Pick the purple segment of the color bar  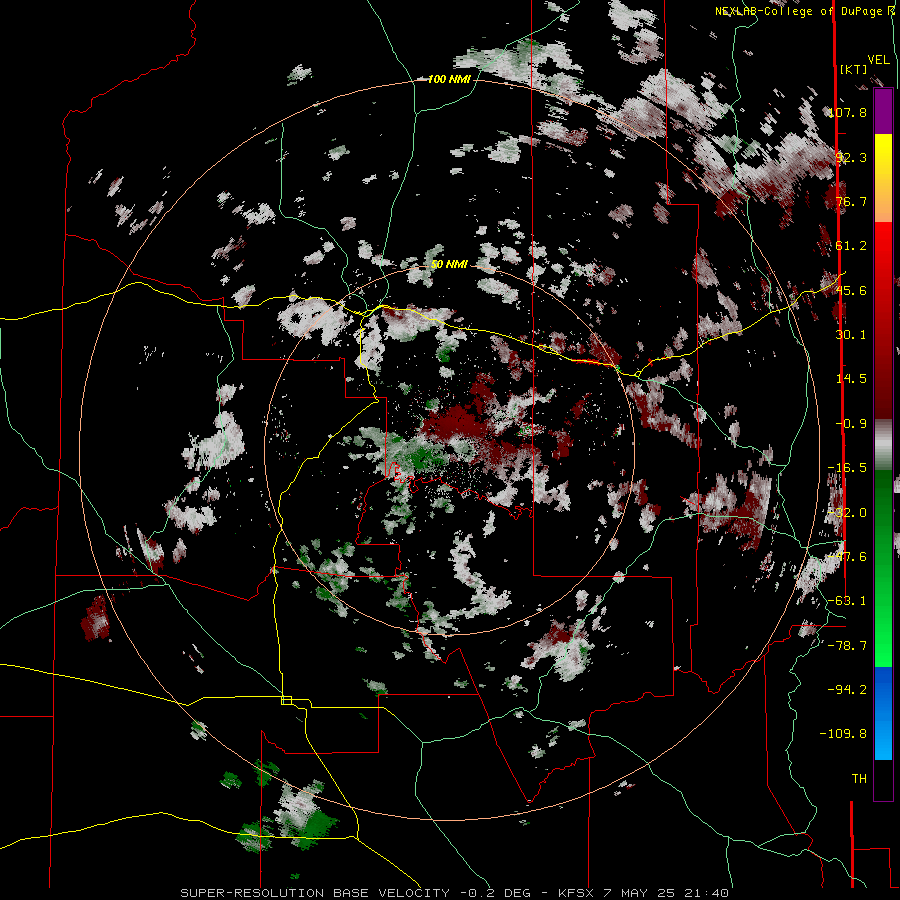(883, 111)
